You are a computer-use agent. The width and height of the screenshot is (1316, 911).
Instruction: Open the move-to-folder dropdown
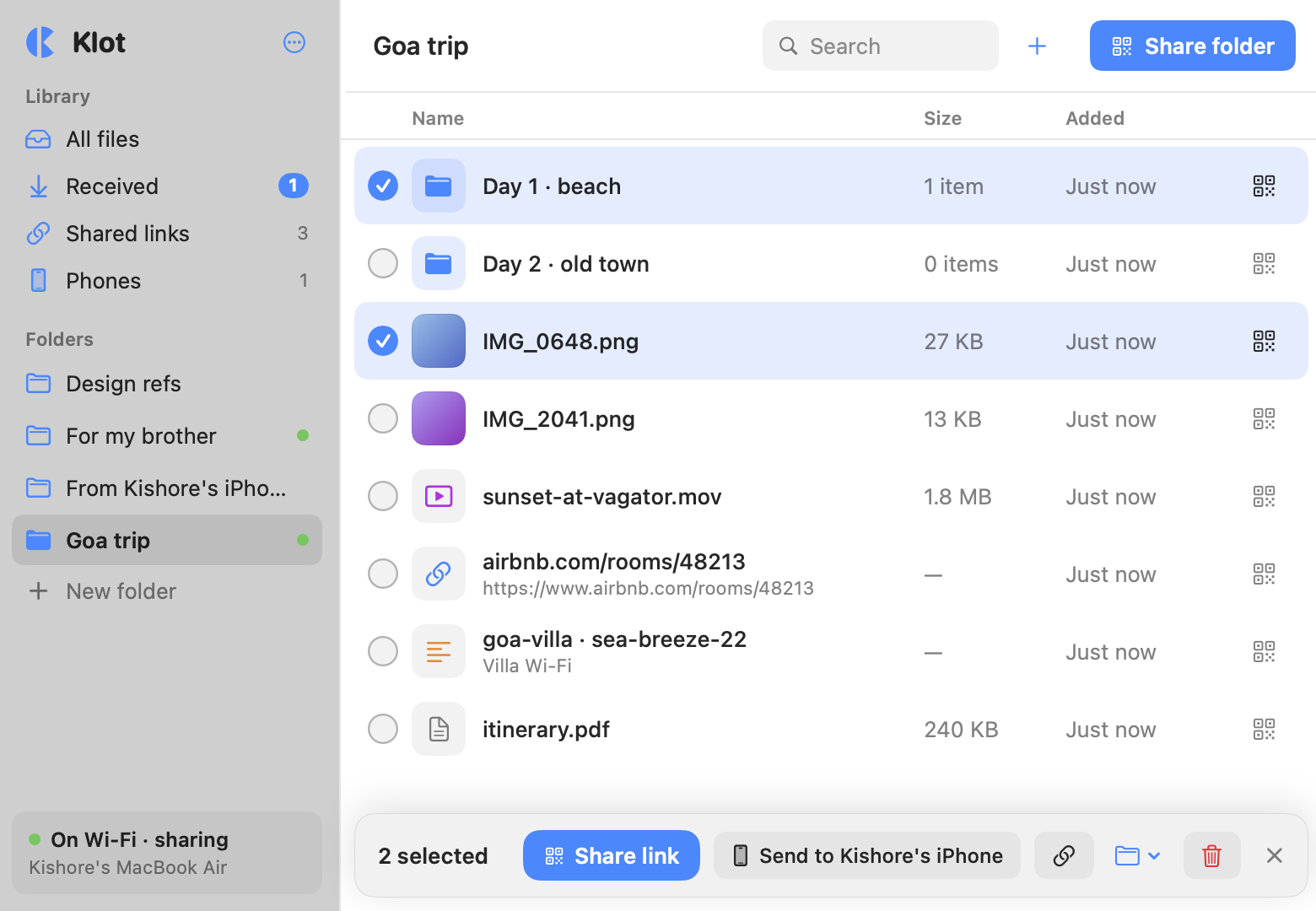pos(1138,855)
